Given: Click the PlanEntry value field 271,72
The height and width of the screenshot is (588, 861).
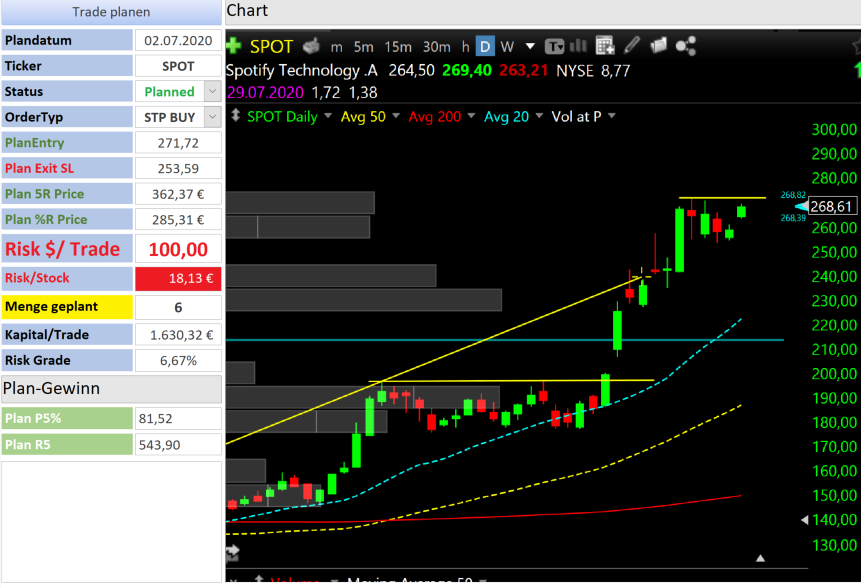Looking at the screenshot, I should tap(178, 143).
